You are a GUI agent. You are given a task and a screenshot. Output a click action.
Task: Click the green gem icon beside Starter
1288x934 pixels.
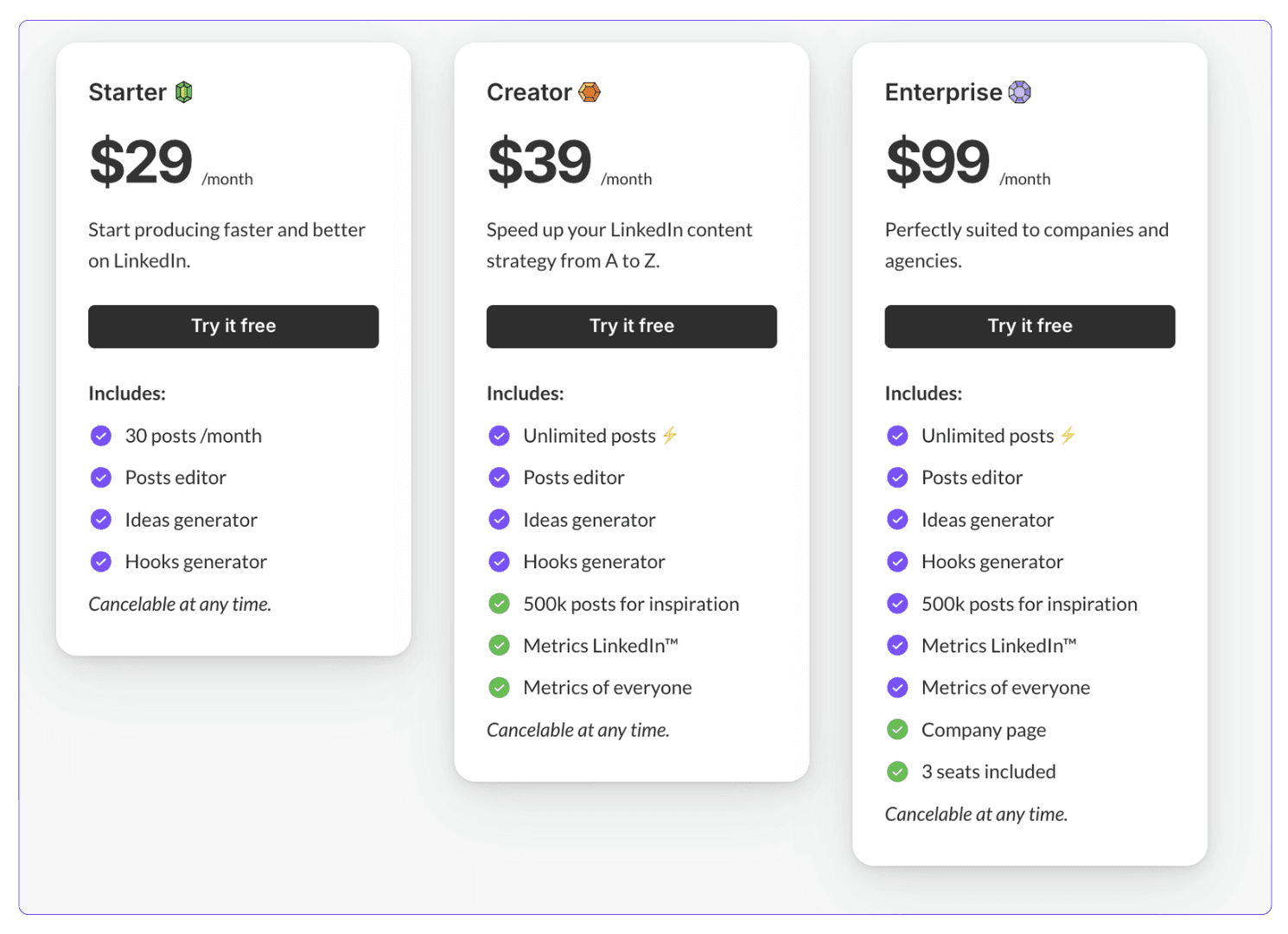[183, 92]
